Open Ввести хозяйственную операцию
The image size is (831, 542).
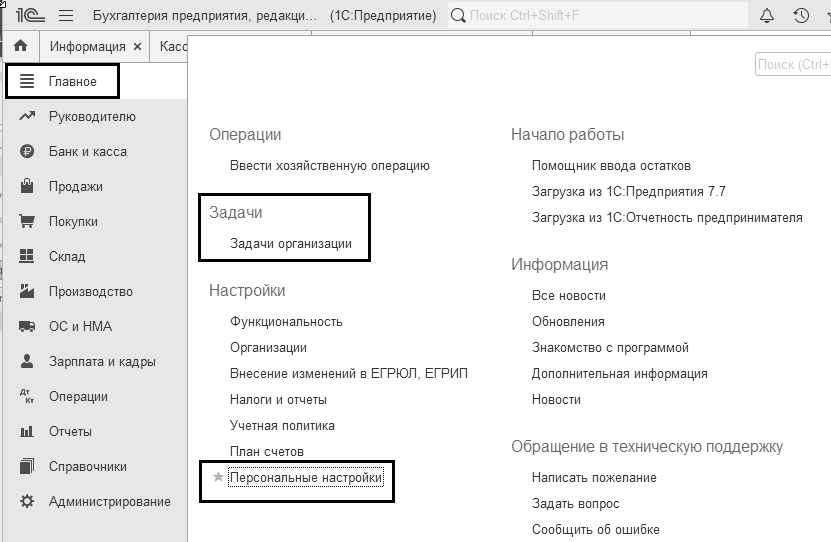pos(330,165)
